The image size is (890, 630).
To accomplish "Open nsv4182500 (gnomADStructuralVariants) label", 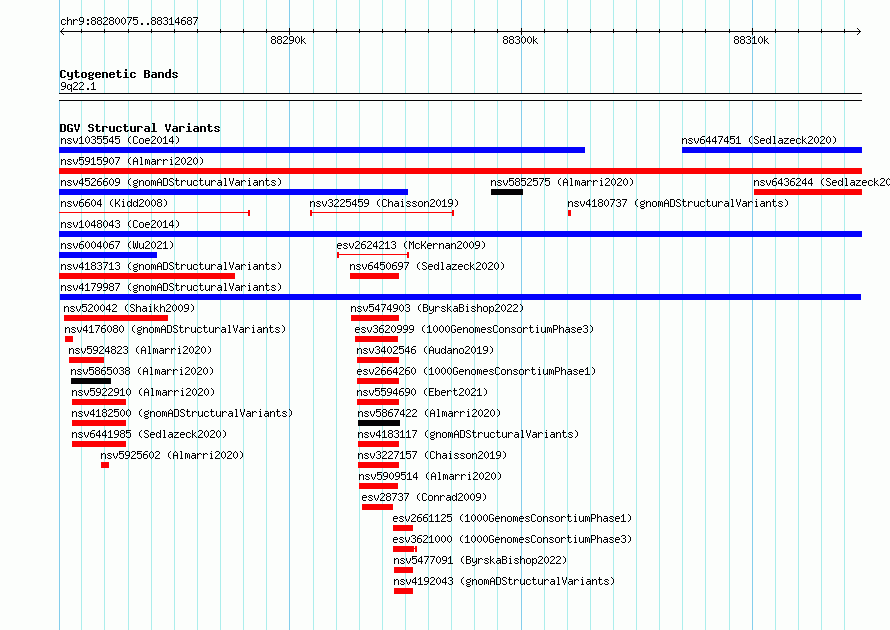I will click(x=182, y=413).
